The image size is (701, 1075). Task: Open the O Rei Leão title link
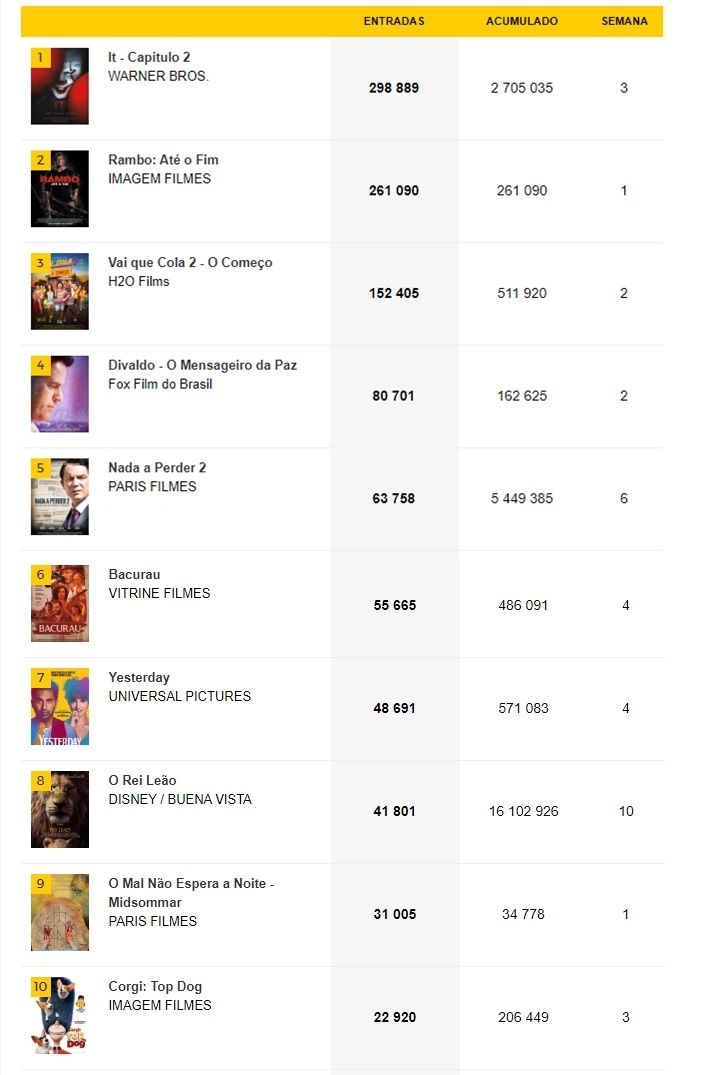click(143, 780)
